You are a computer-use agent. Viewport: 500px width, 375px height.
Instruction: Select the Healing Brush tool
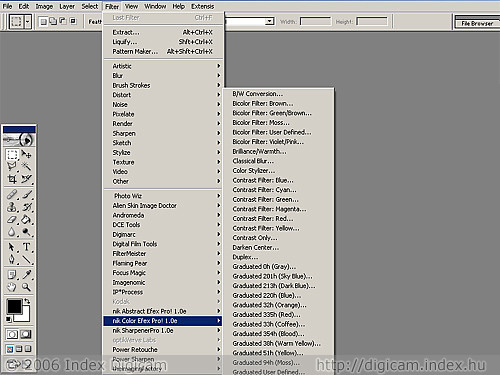(x=12, y=194)
